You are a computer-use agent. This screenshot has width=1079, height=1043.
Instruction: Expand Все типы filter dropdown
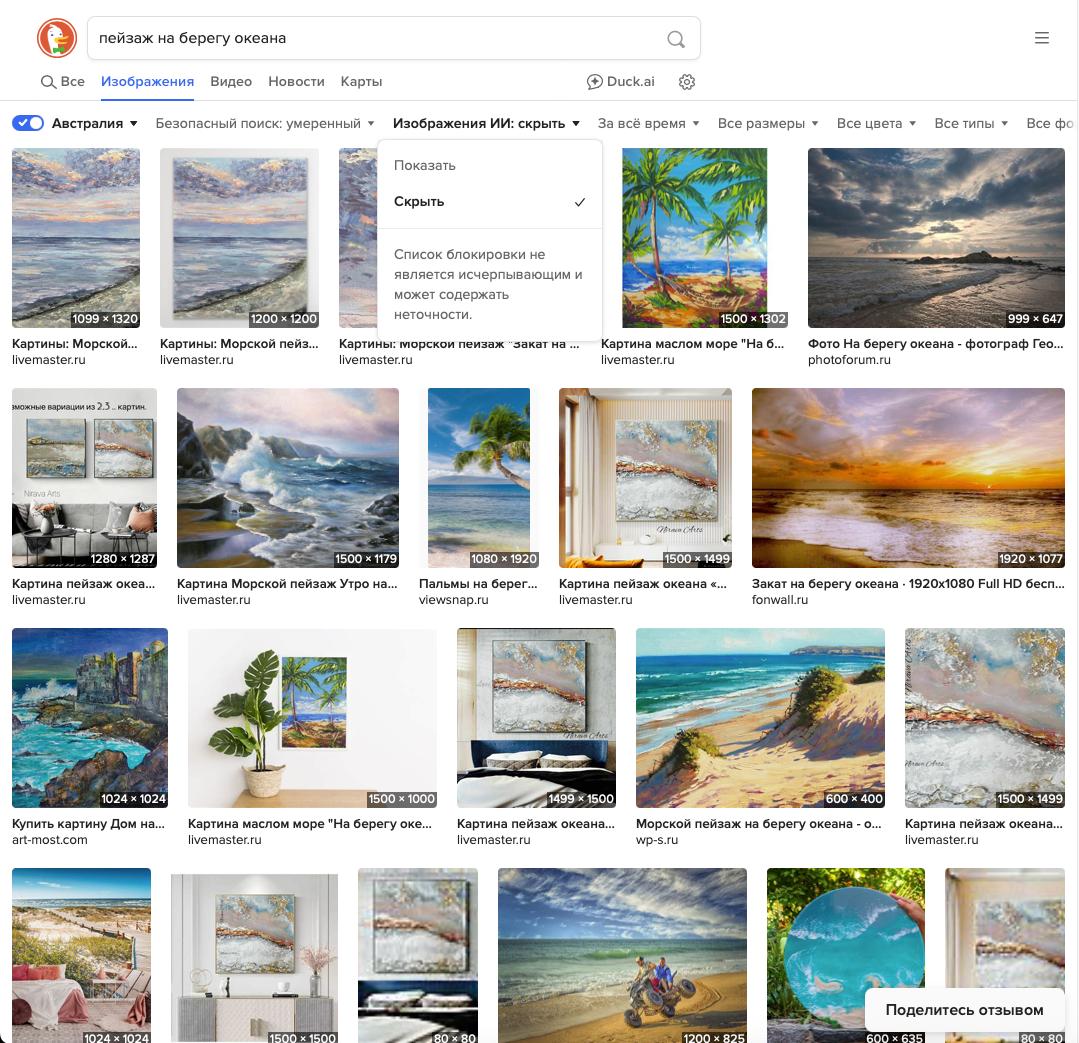point(971,123)
